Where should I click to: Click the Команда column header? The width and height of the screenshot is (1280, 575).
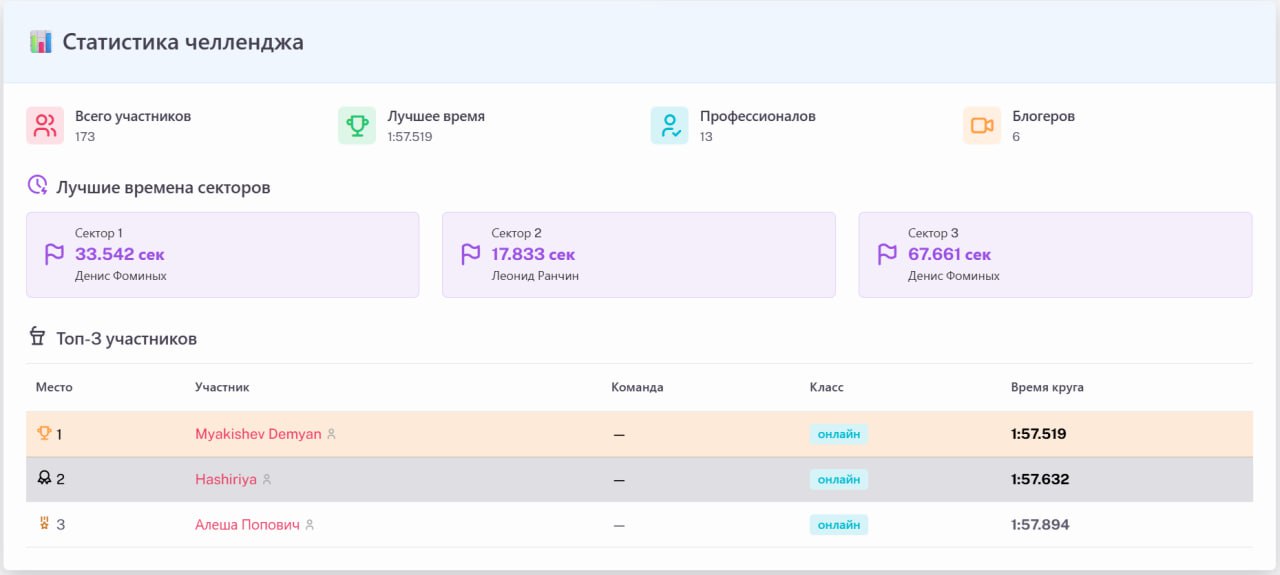click(x=637, y=387)
